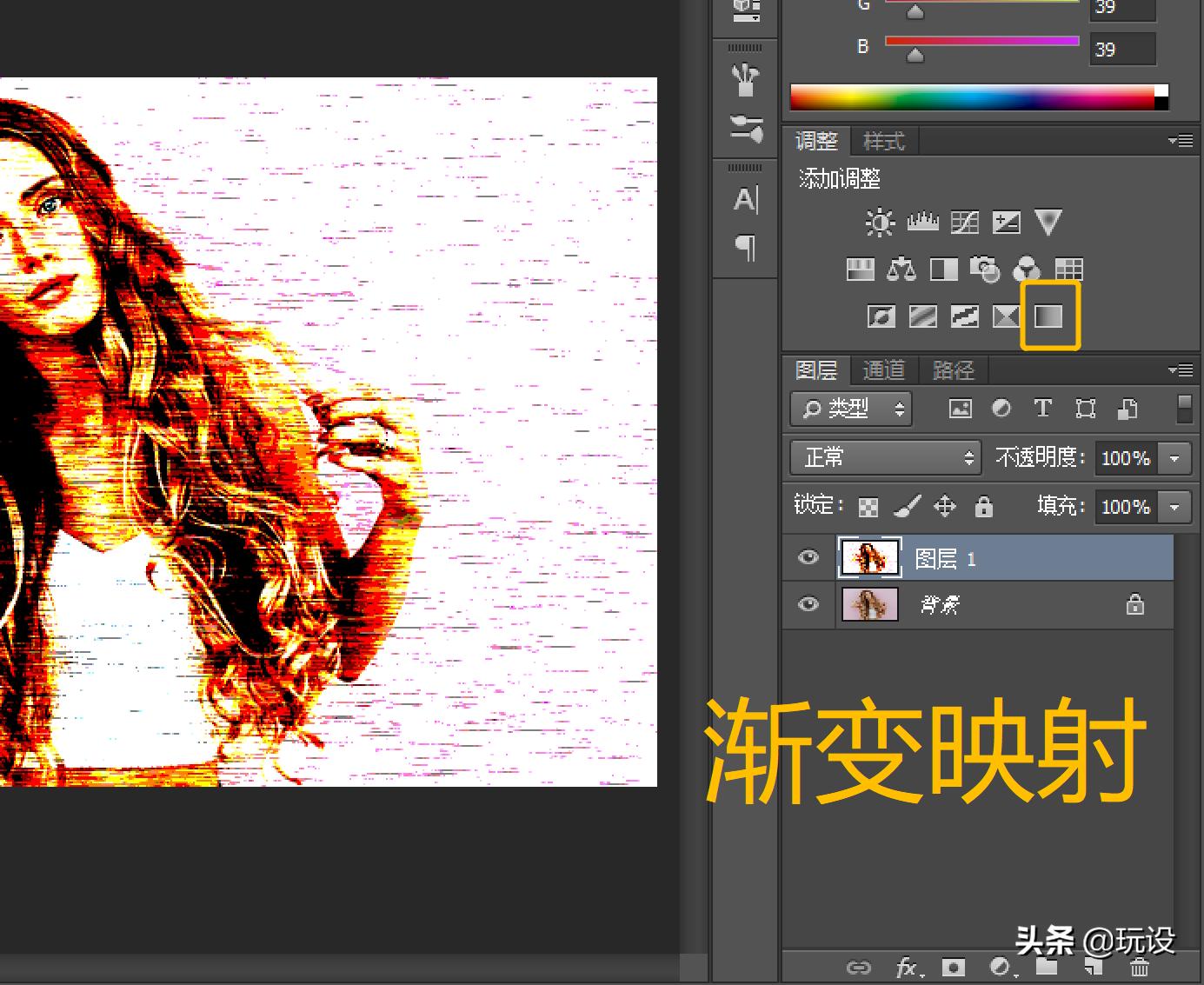Add a Vibrance adjustment

pos(1048,223)
